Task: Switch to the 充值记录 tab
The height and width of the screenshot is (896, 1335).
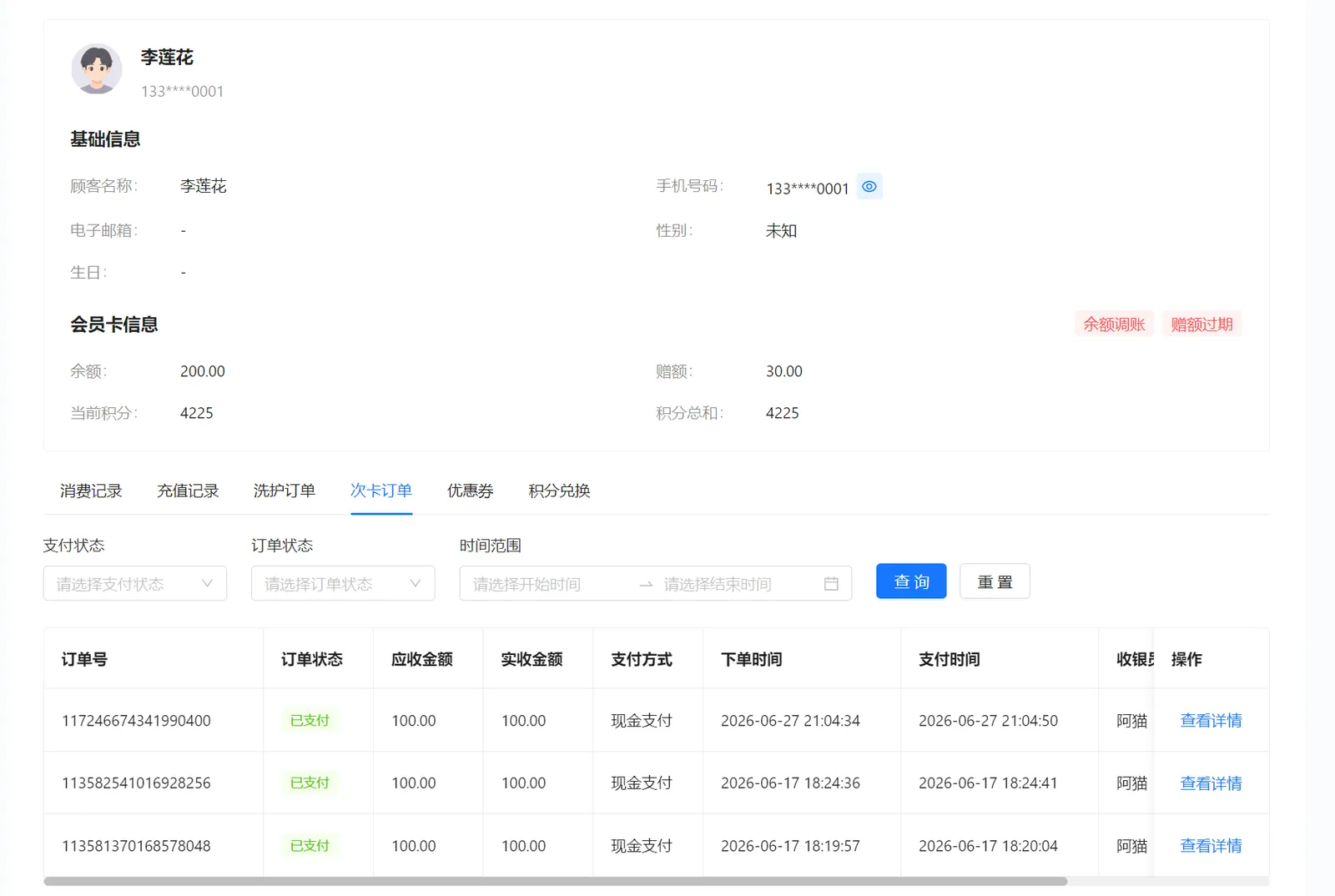Action: pos(188,491)
